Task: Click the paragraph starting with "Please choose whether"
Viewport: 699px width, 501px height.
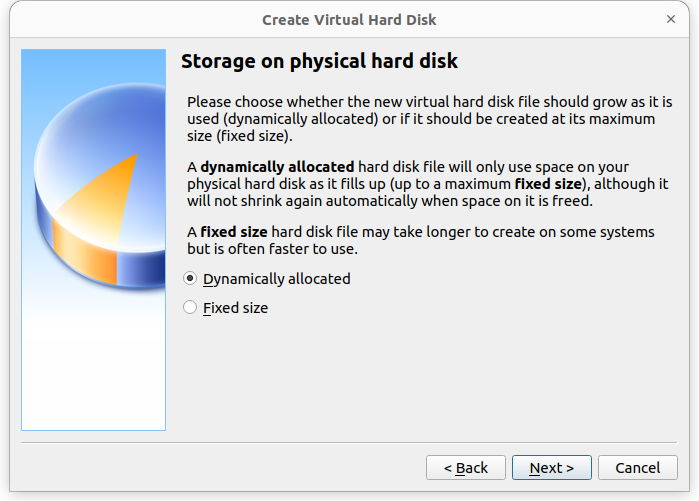Action: (x=429, y=119)
